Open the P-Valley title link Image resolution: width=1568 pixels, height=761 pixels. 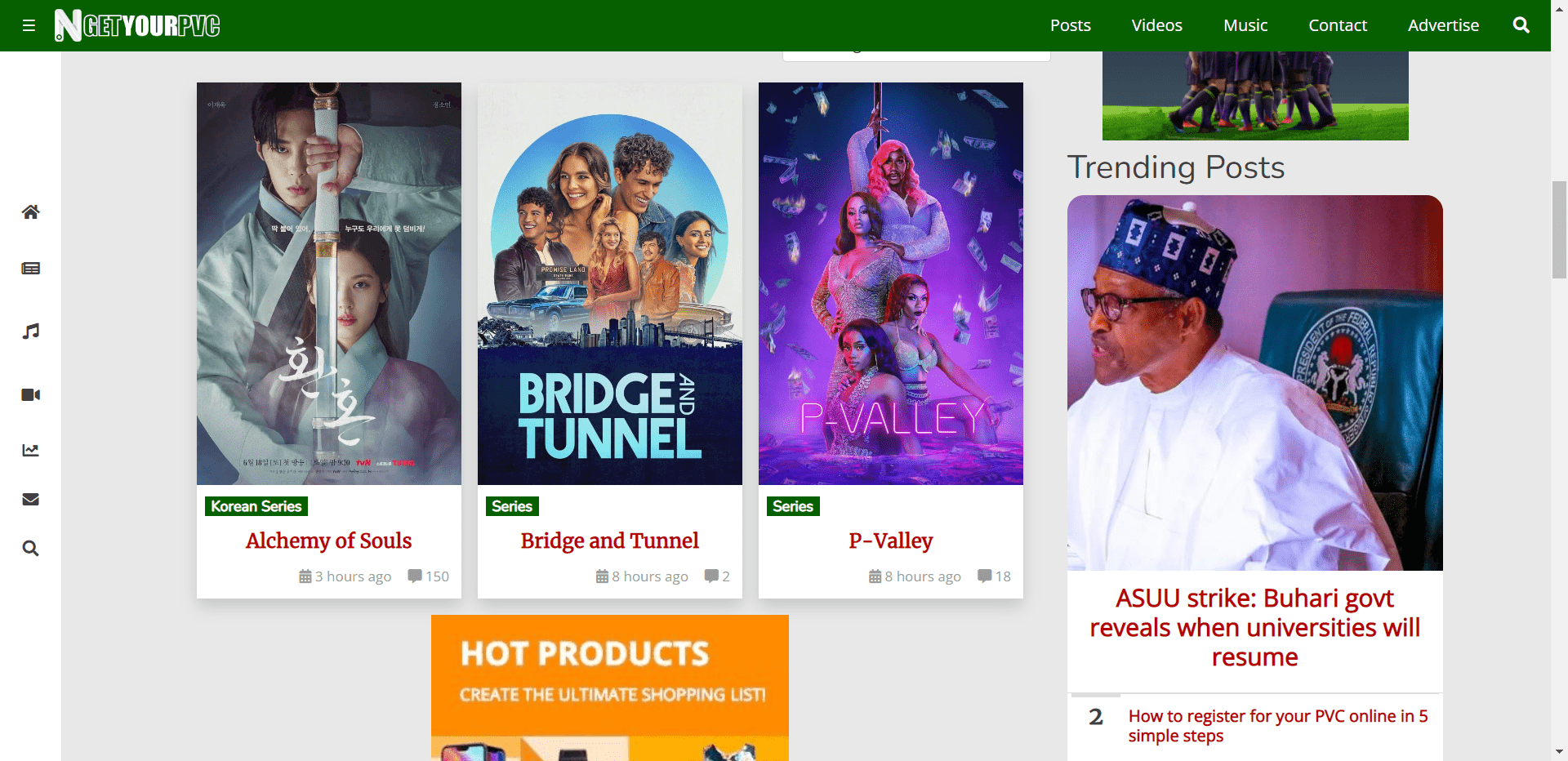tap(890, 541)
